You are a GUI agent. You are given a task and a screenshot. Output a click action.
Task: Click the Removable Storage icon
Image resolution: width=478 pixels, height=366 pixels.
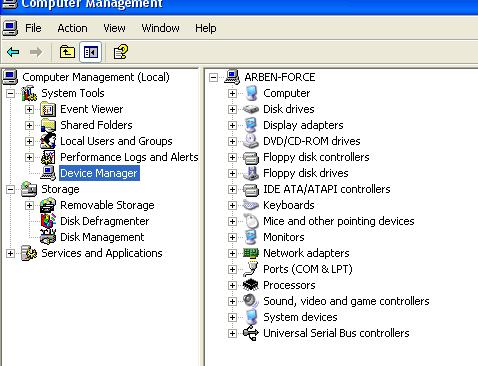coord(48,205)
